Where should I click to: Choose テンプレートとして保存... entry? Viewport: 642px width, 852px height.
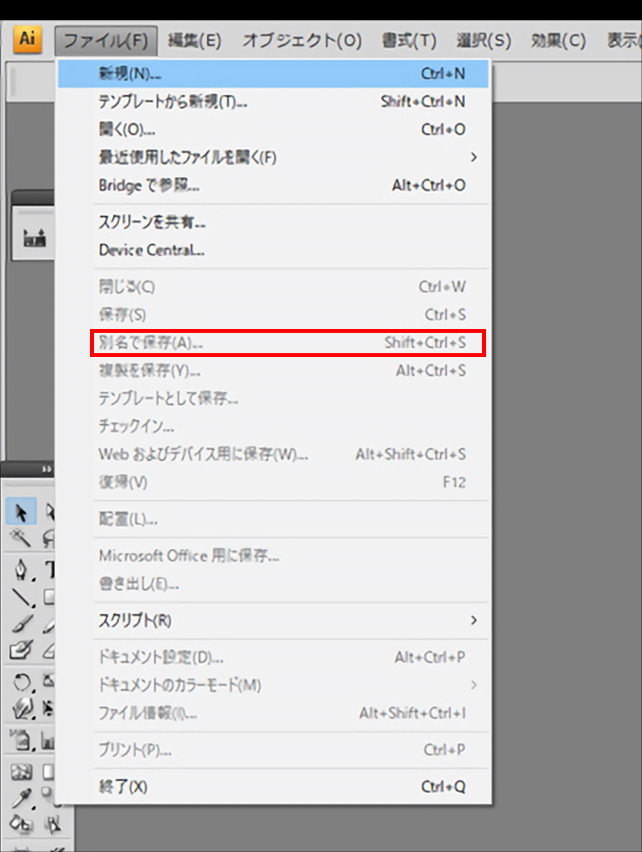(x=273, y=398)
